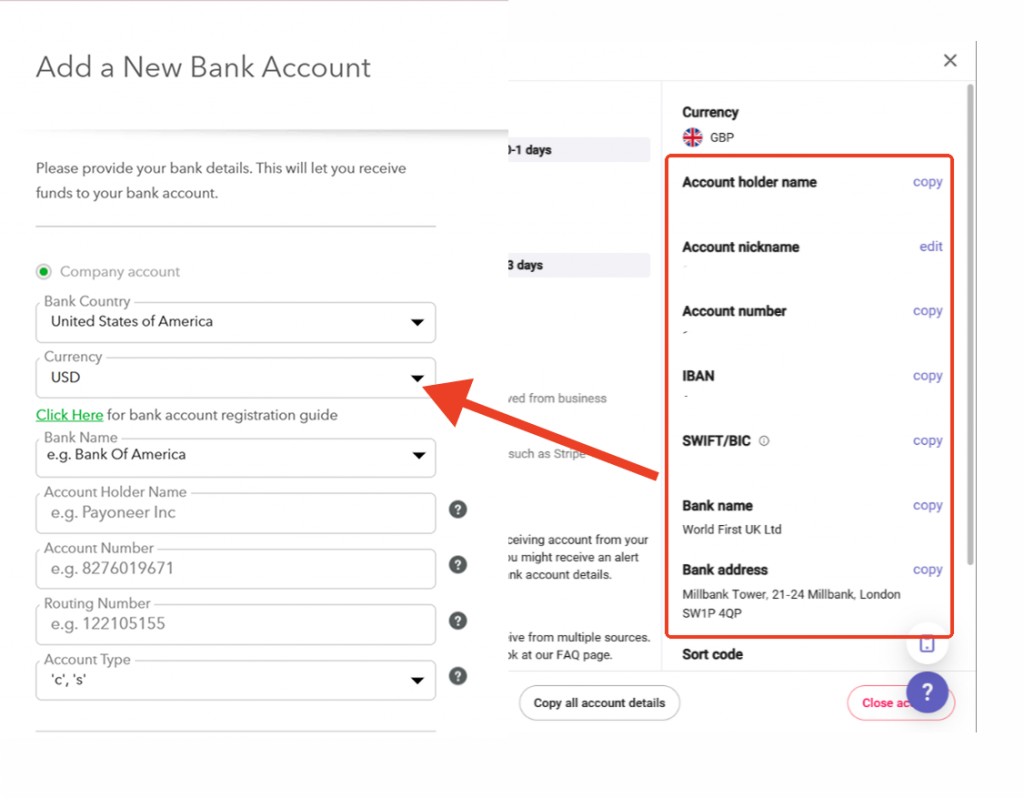Screen dimensions: 1024x798
Task: Click the Account Number help icon
Action: [x=458, y=565]
